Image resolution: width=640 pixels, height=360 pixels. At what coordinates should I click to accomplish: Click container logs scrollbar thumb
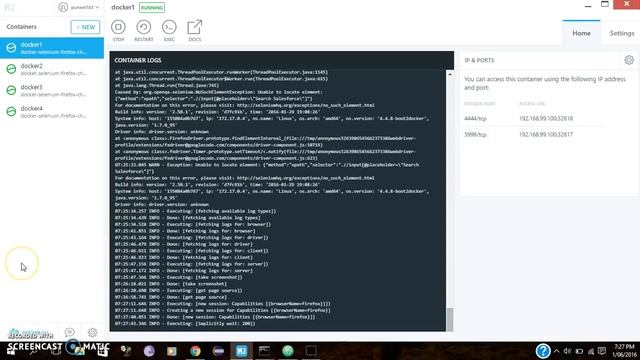(450, 319)
